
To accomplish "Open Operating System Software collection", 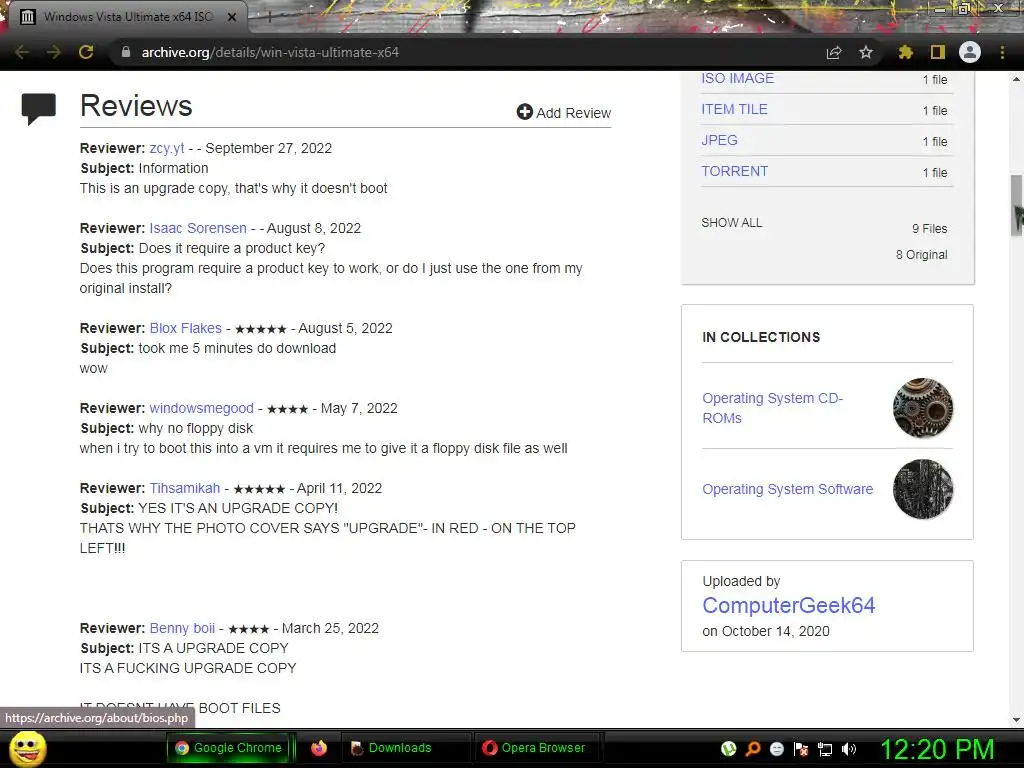I will coord(788,489).
